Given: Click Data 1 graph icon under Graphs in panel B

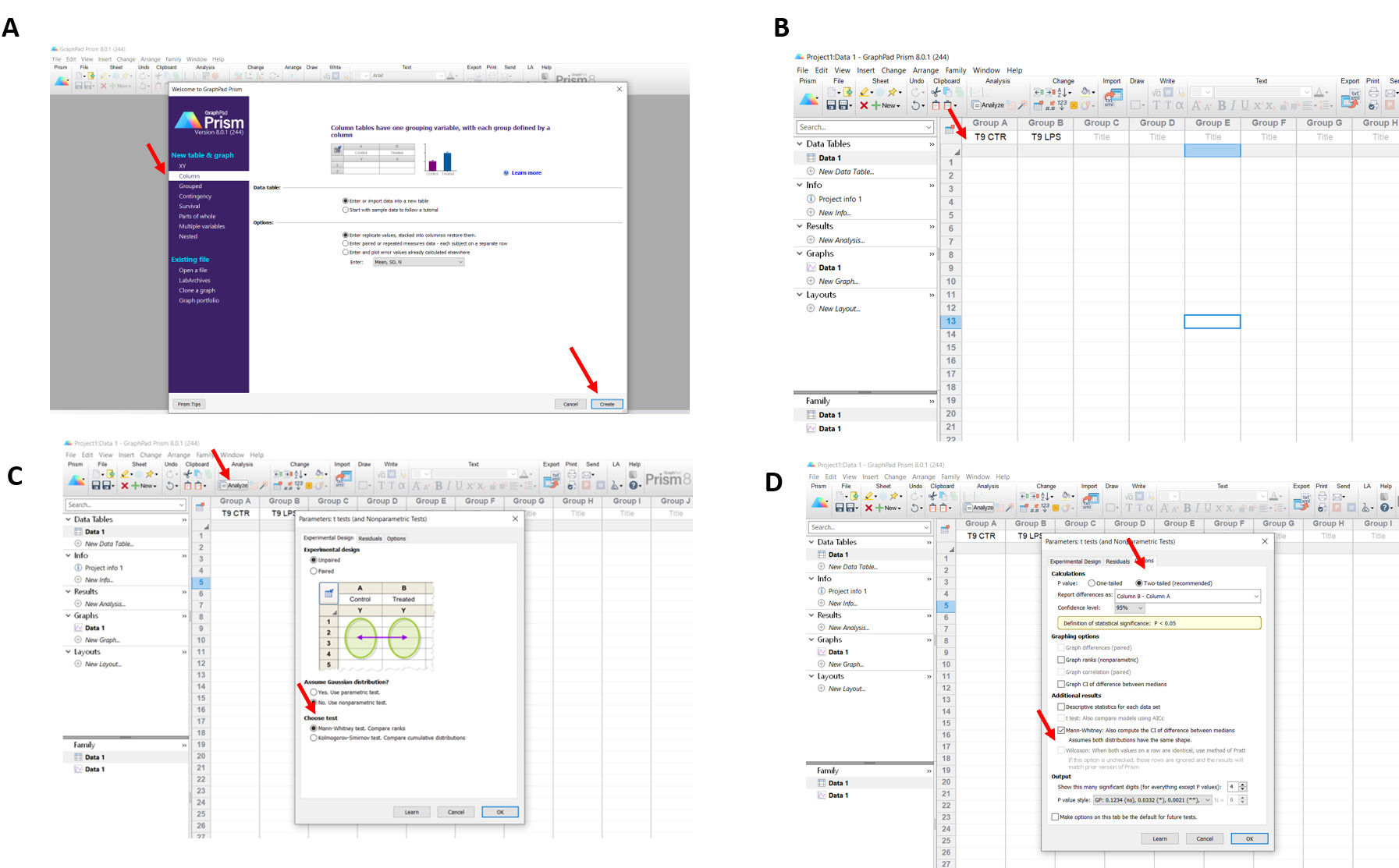Looking at the screenshot, I should coord(811,267).
